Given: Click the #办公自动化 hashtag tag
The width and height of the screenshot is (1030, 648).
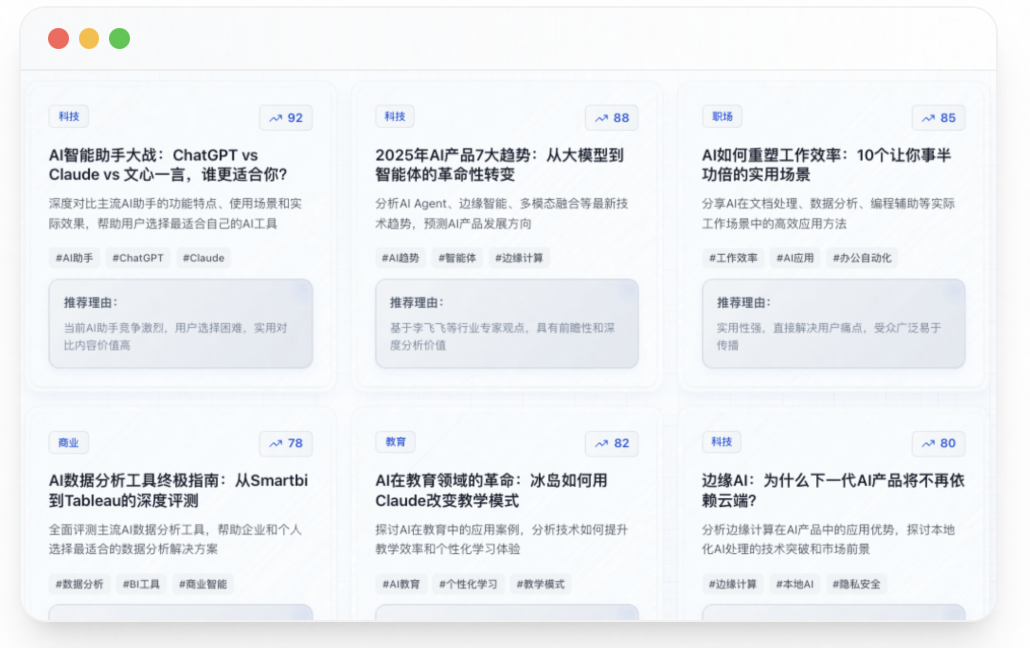Looking at the screenshot, I should click(x=864, y=258).
